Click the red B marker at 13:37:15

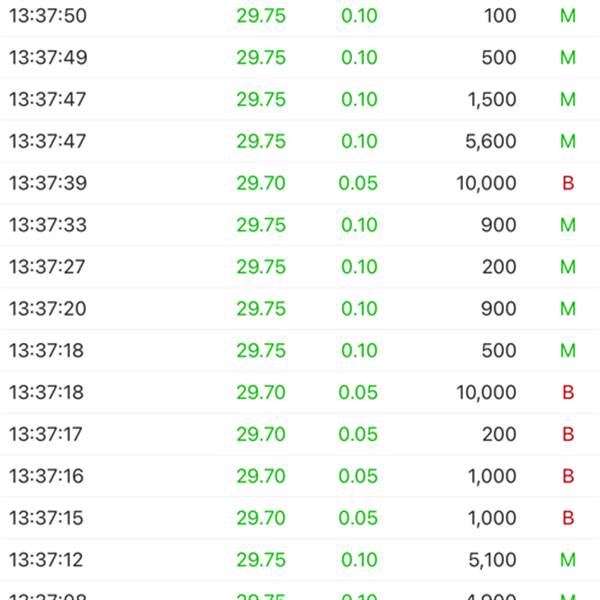568,518
